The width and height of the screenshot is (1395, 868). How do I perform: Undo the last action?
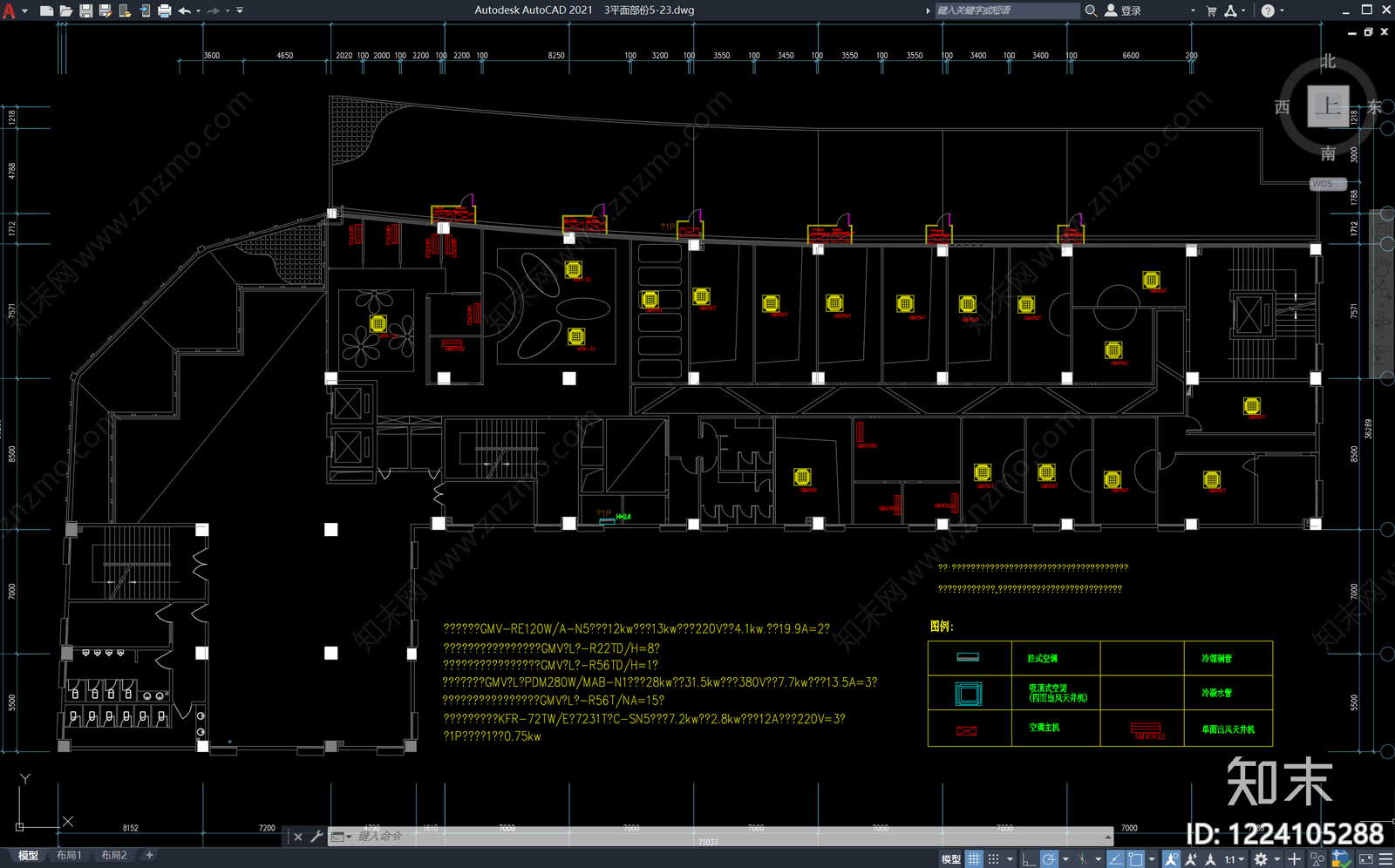[x=184, y=10]
